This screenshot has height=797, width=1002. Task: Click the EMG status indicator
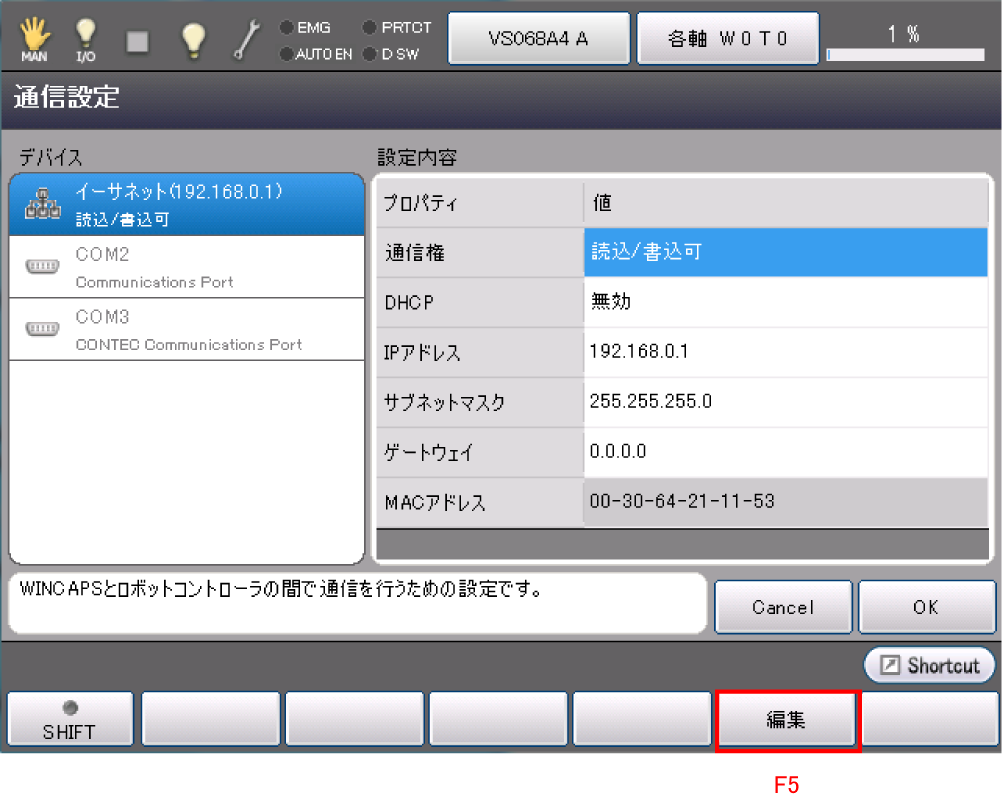tap(306, 28)
